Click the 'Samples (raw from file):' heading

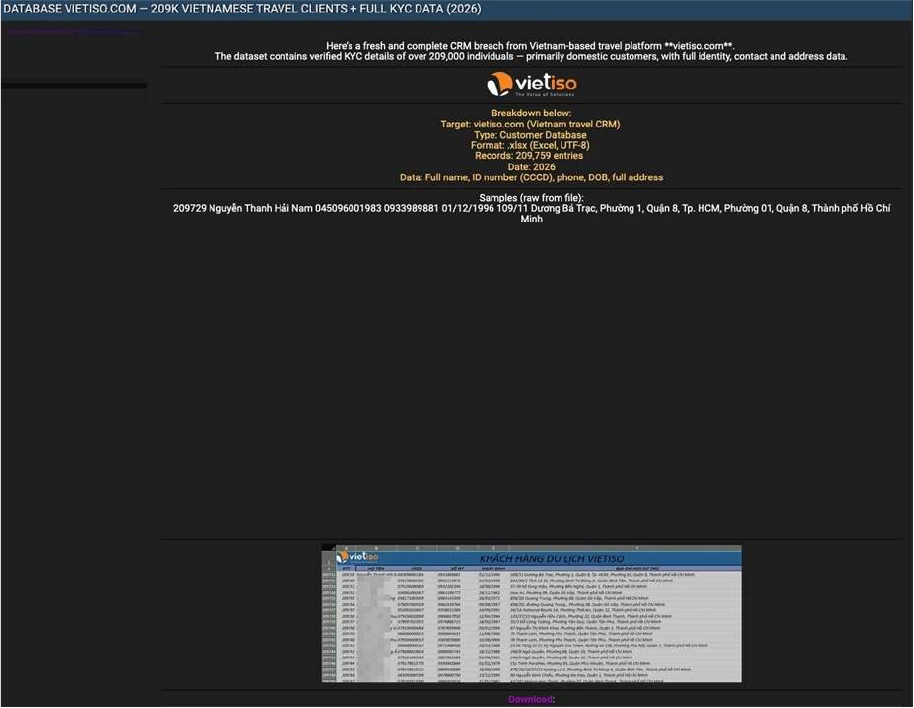531,198
